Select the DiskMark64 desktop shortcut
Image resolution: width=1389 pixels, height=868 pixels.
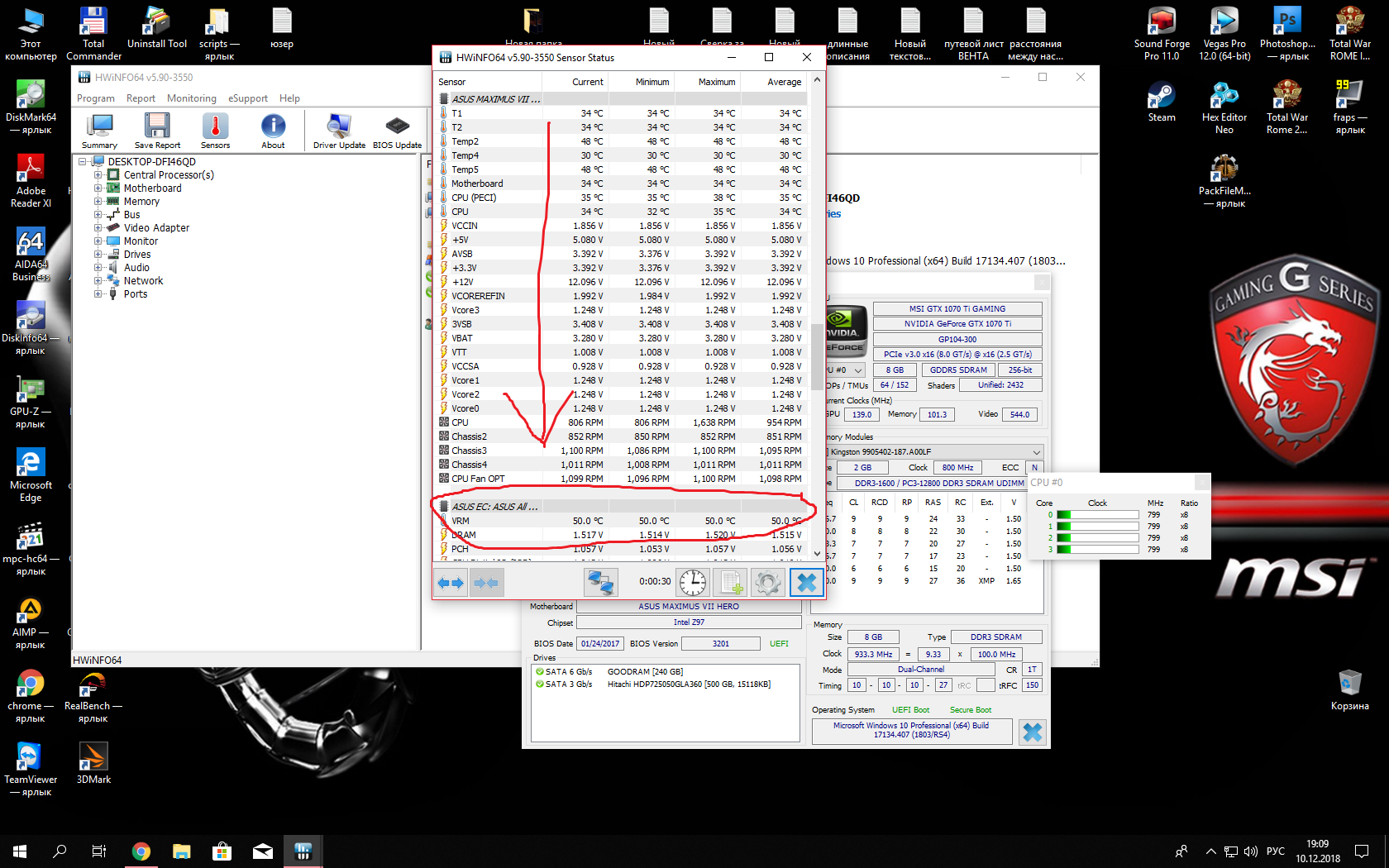click(31, 107)
